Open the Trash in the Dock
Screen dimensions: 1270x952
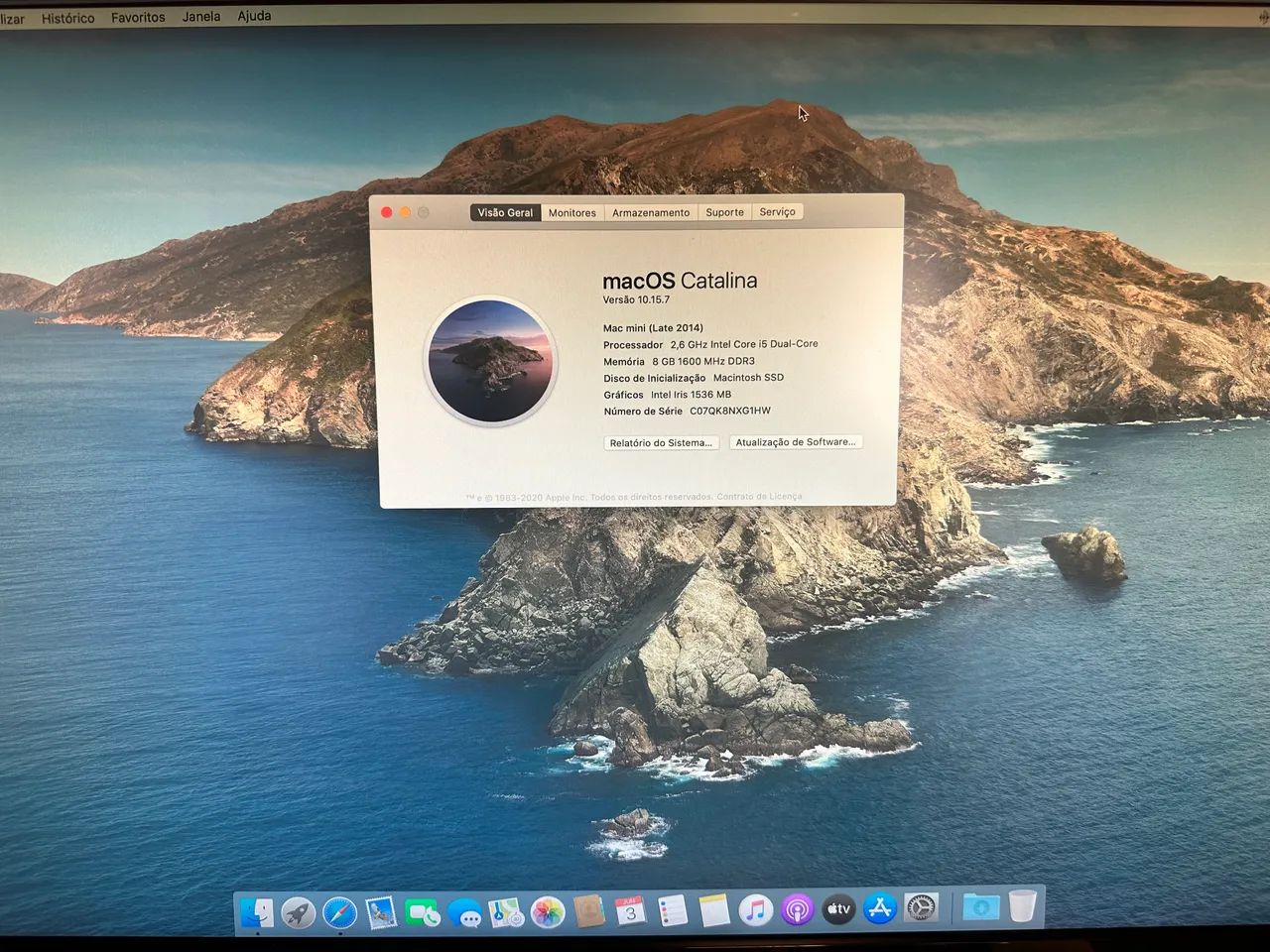[1023, 906]
